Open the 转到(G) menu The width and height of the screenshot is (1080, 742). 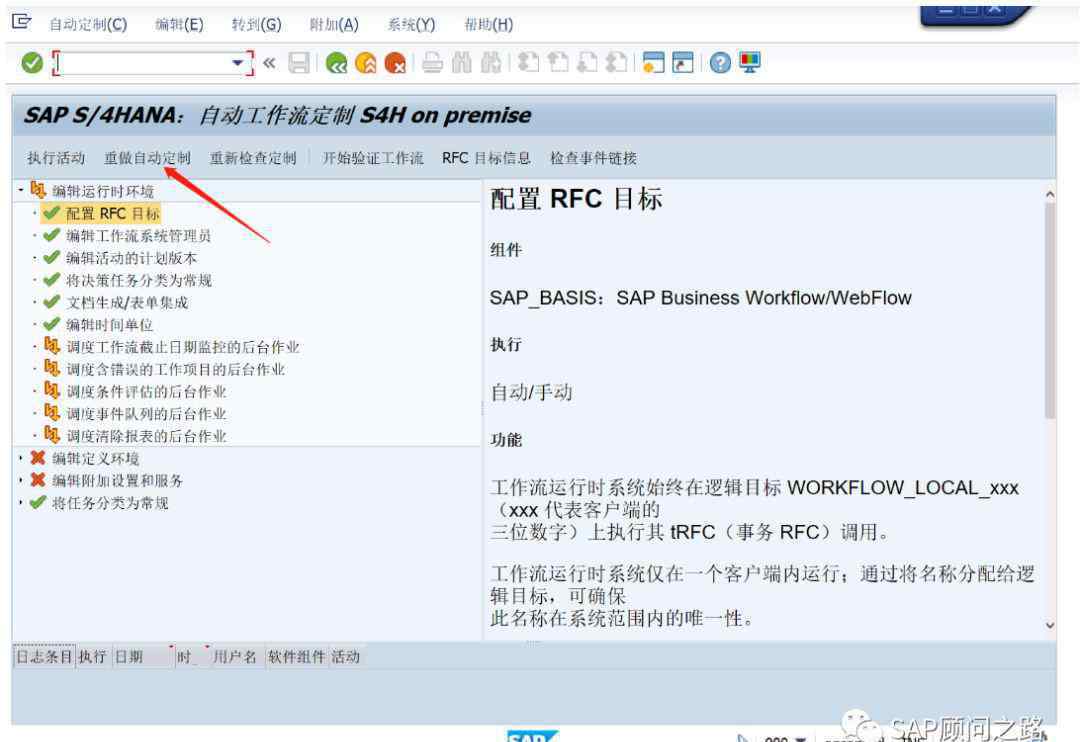point(256,25)
